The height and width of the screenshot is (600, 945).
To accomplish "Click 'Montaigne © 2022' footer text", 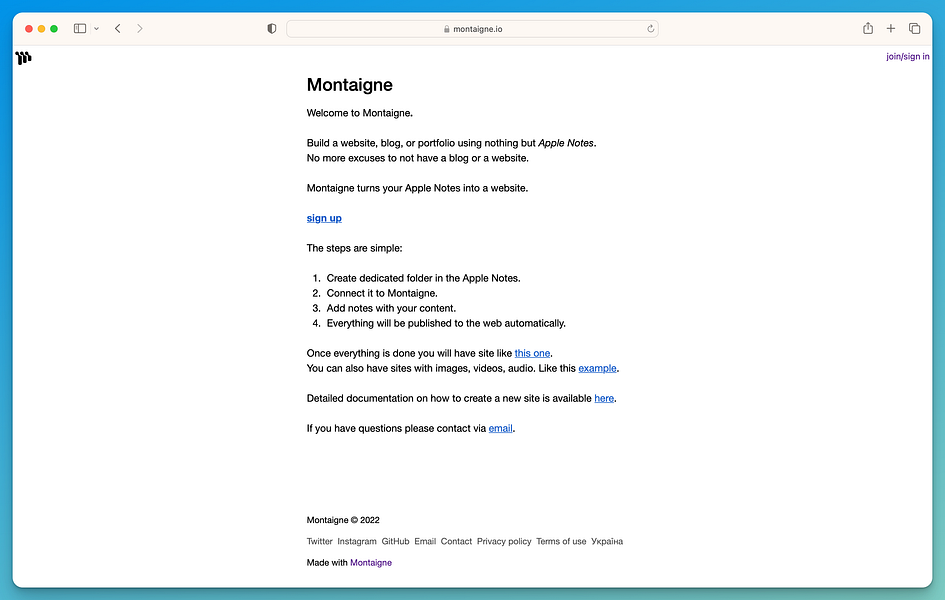I will 343,520.
